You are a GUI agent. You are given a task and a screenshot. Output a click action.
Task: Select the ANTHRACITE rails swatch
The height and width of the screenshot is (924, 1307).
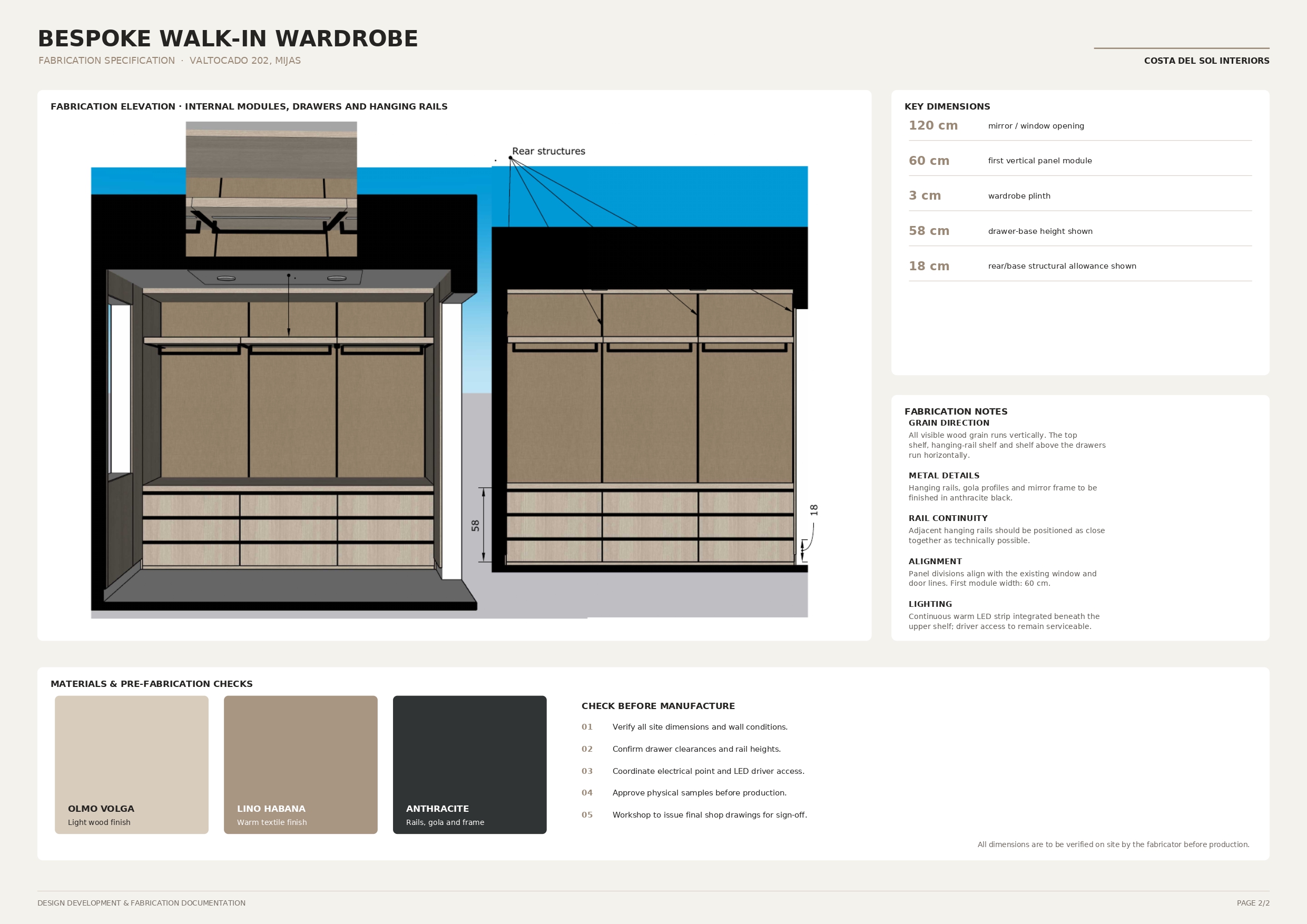tap(469, 764)
